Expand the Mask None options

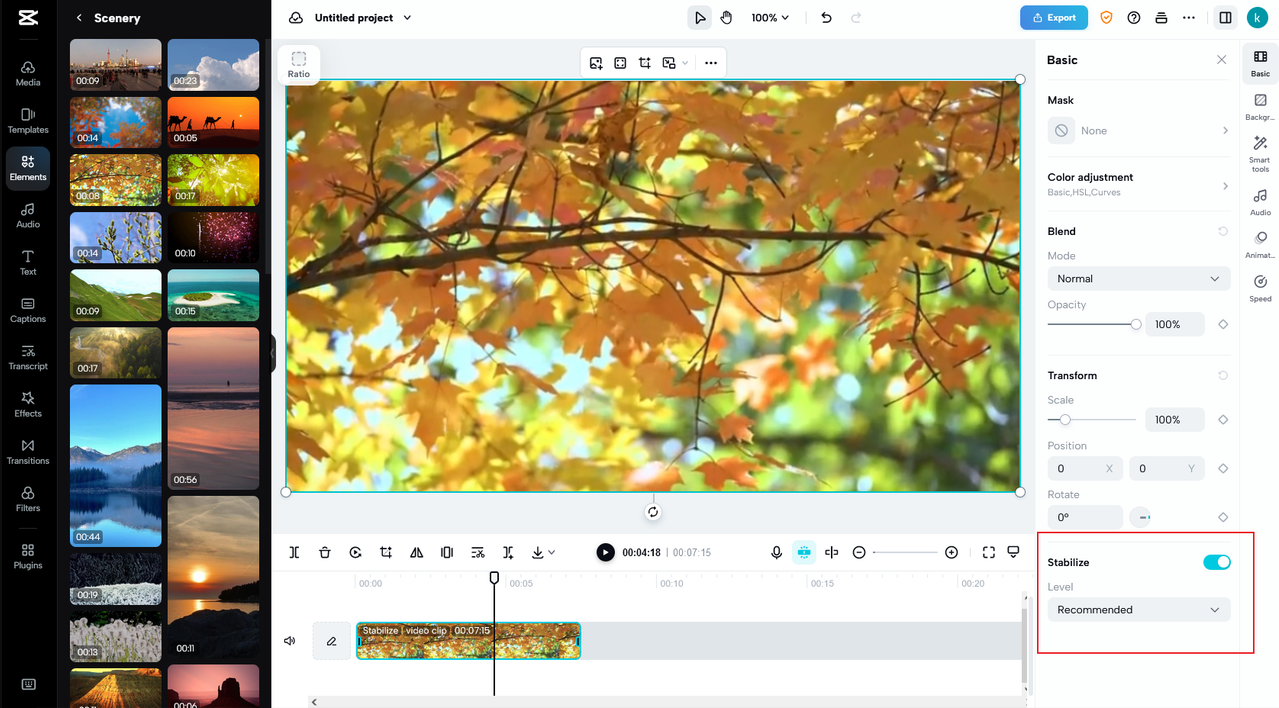(x=1139, y=131)
